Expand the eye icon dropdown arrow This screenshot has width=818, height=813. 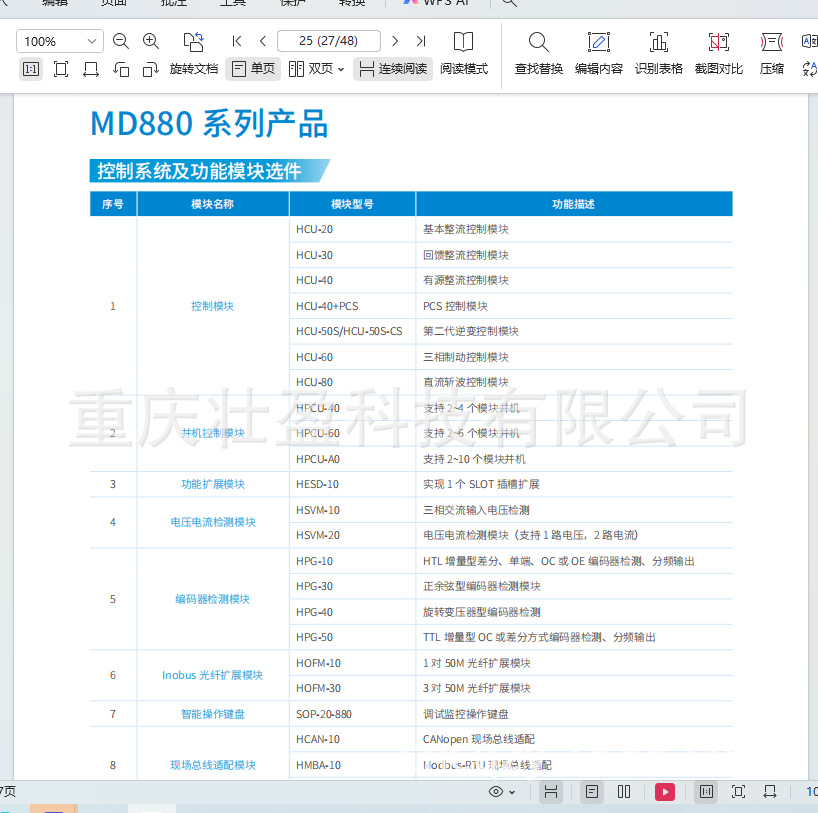point(512,793)
